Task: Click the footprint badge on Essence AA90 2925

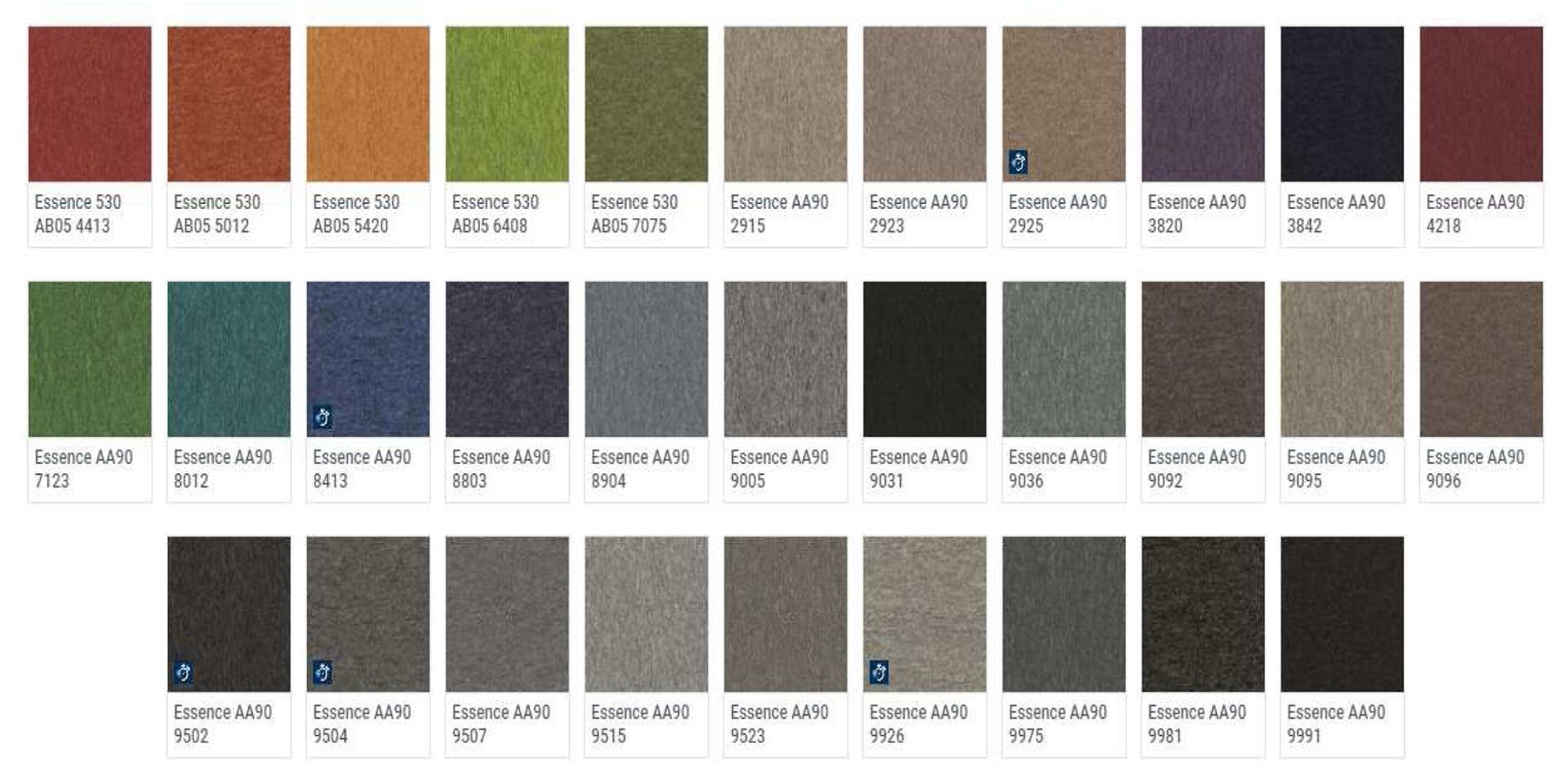Action: click(x=1019, y=163)
